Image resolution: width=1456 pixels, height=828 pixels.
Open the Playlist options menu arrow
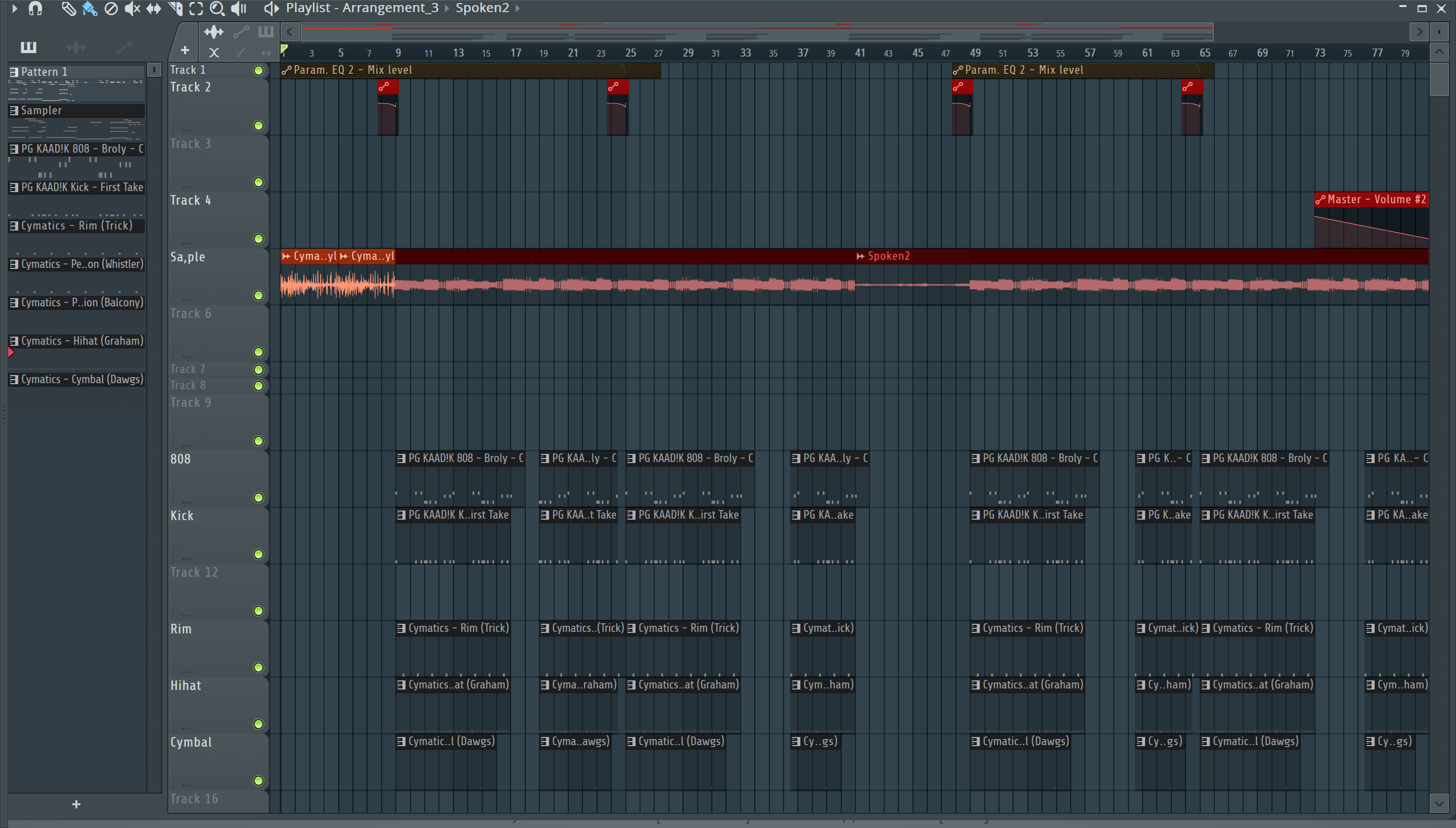click(x=15, y=9)
